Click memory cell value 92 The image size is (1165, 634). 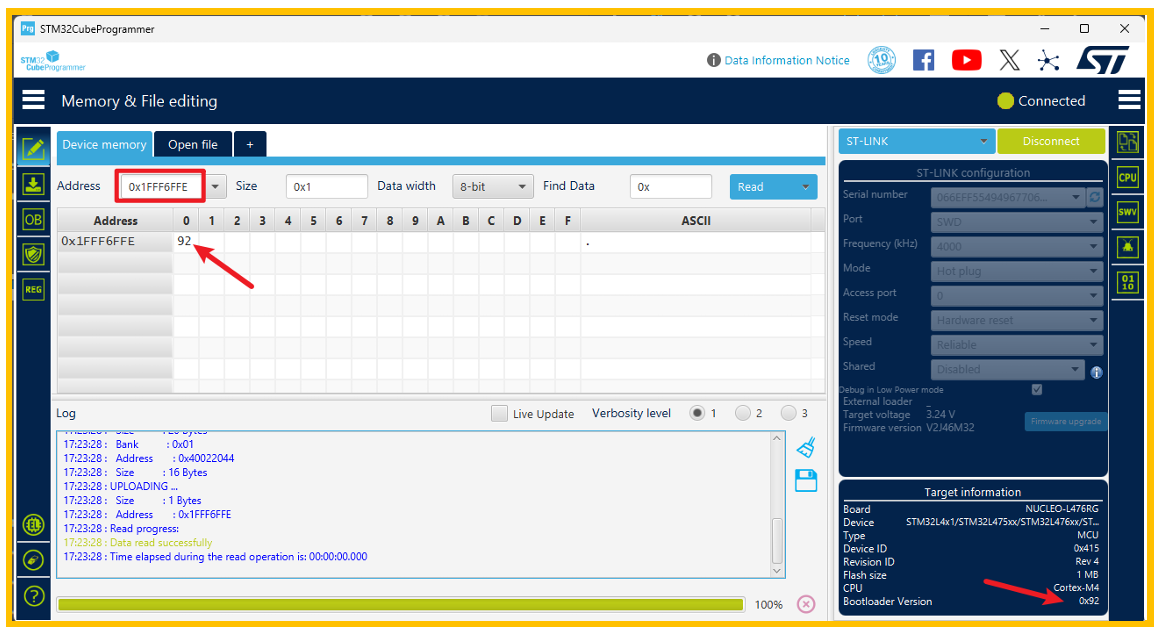(x=184, y=241)
